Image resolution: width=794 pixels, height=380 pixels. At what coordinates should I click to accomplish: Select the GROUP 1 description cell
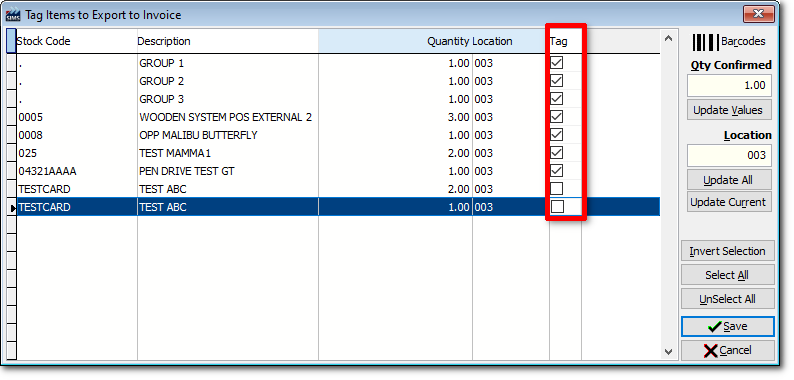(228, 63)
